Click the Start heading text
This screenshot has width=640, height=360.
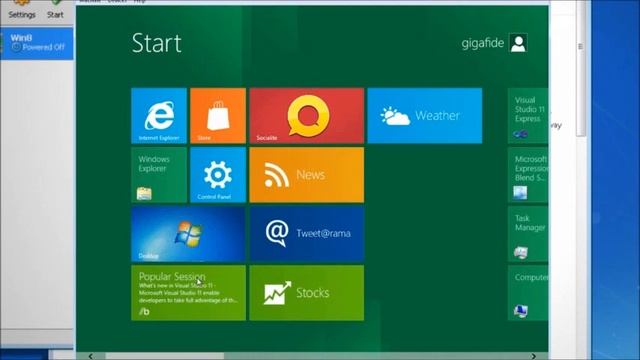157,43
